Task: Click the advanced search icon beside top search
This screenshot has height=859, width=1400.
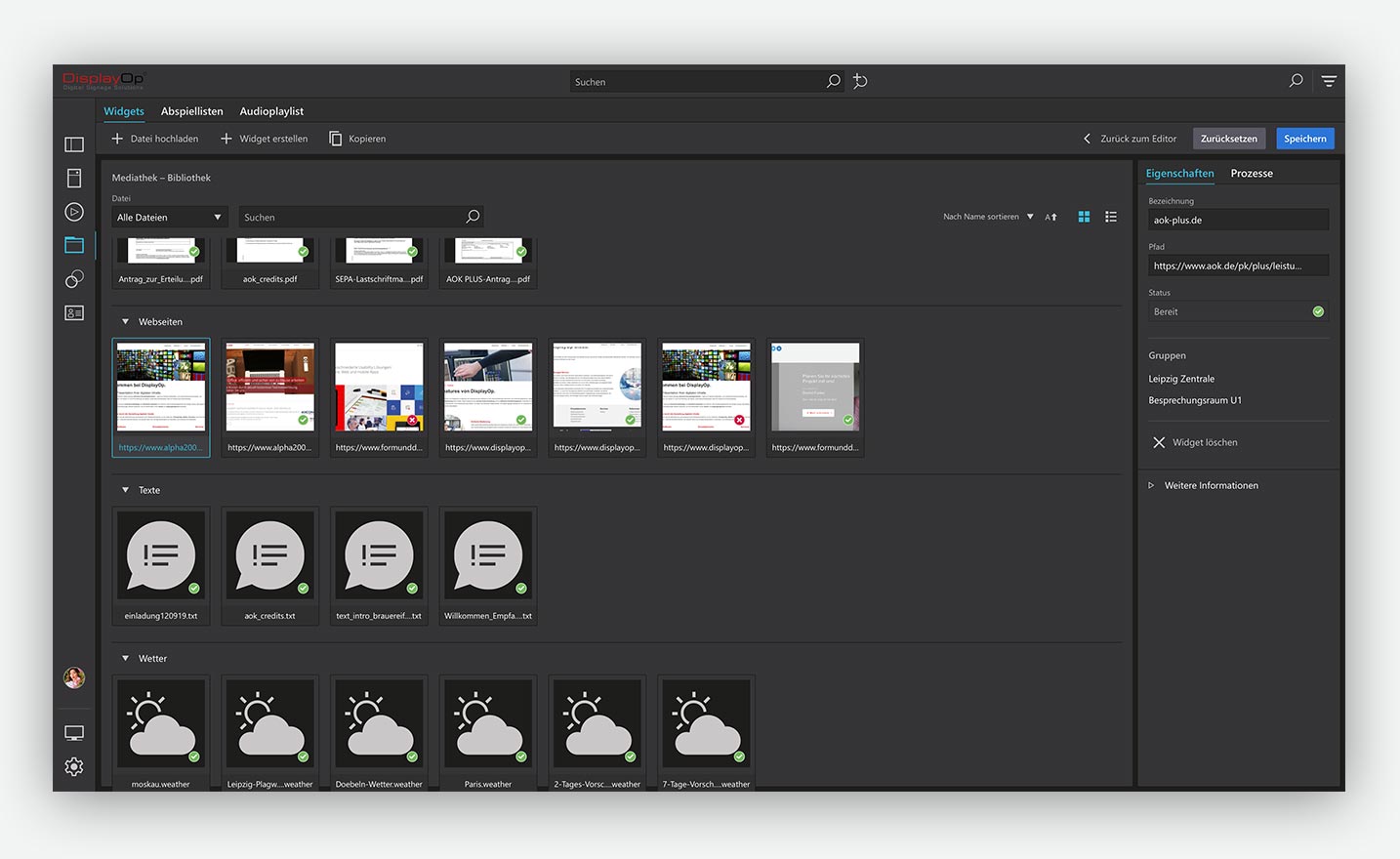Action: pyautogui.click(x=860, y=82)
